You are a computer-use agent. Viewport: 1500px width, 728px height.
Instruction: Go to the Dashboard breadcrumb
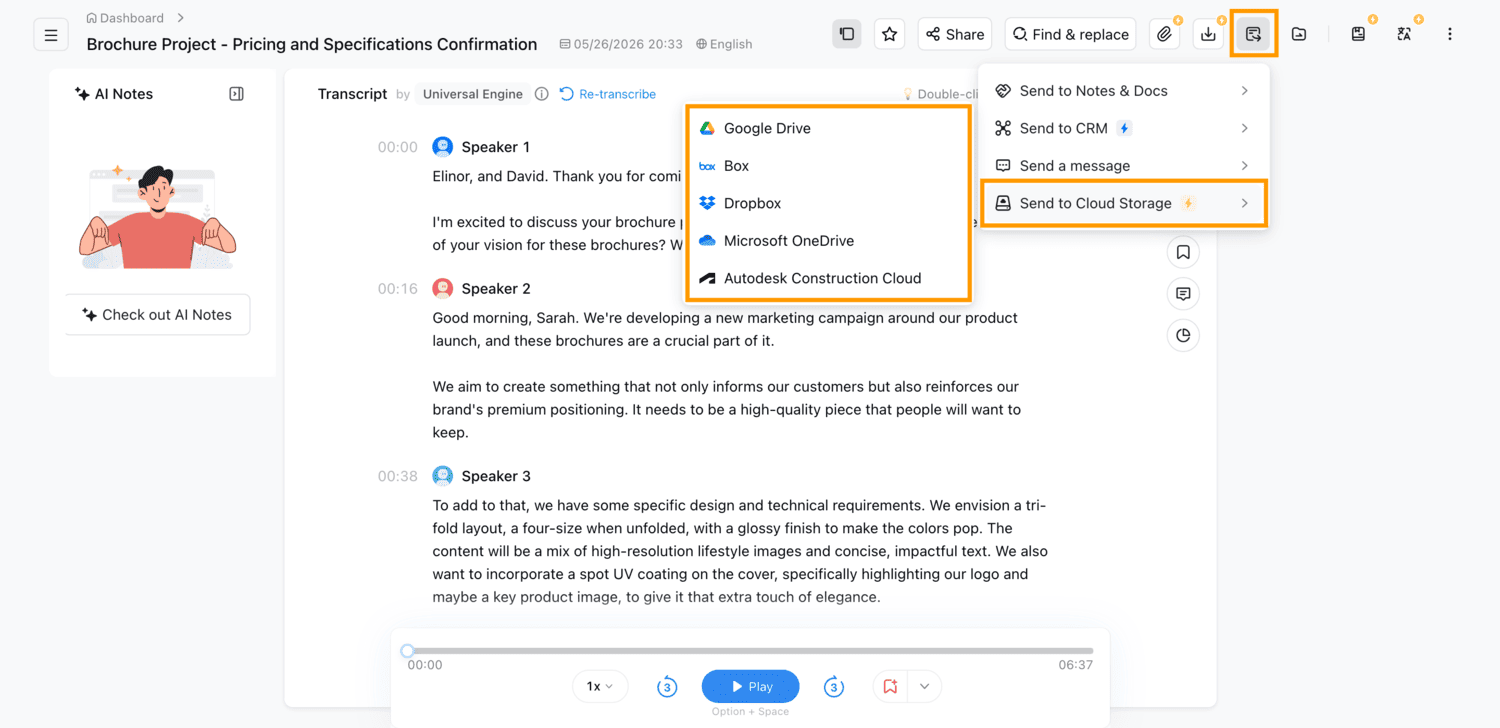[125, 18]
